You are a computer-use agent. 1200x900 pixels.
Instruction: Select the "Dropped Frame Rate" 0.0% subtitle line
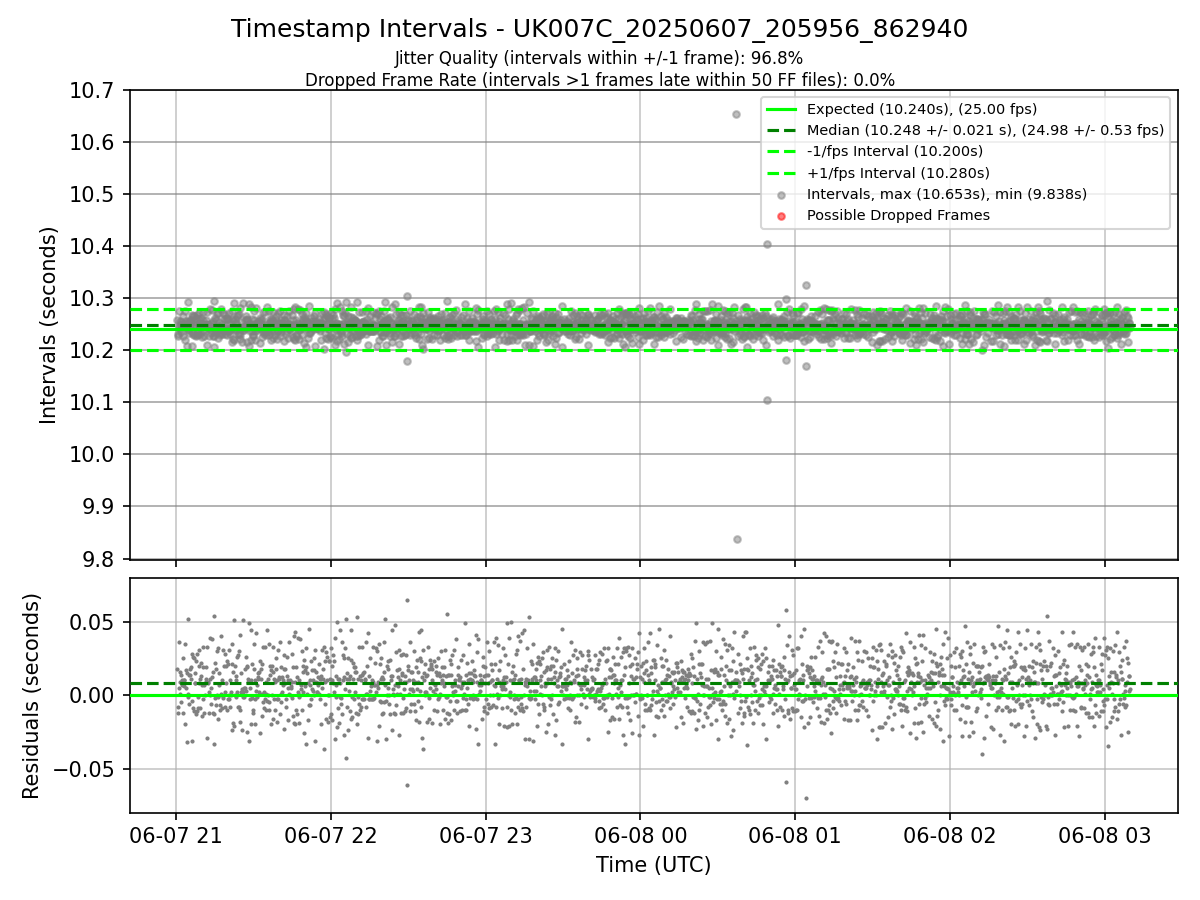point(599,80)
